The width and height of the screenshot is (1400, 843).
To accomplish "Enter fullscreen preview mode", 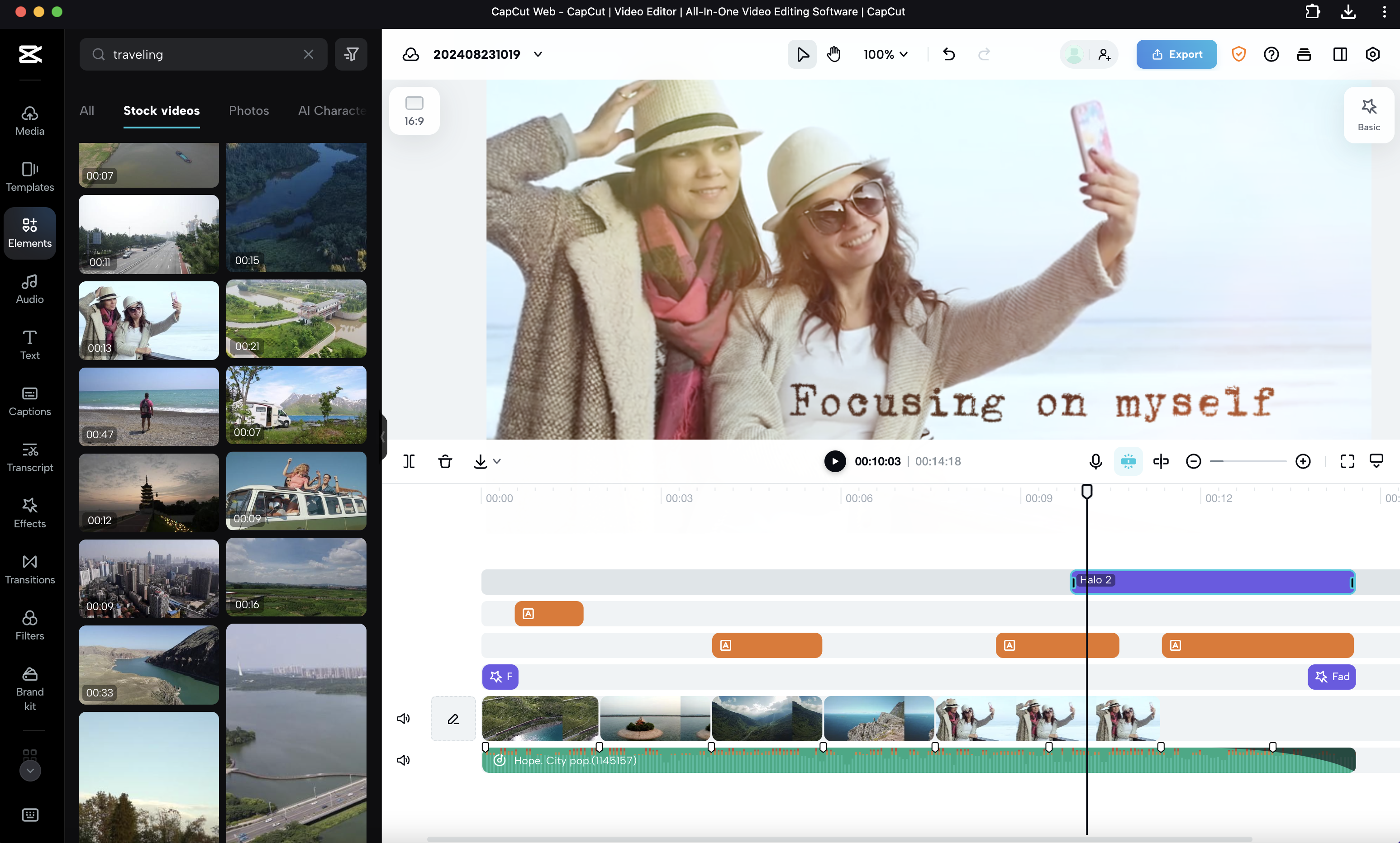I will 1347,461.
